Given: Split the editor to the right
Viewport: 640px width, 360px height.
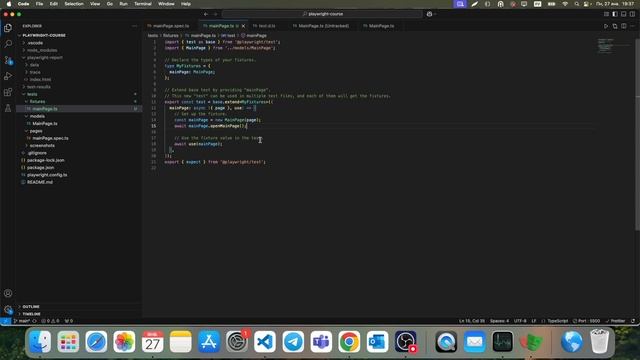Looking at the screenshot, I should (624, 26).
